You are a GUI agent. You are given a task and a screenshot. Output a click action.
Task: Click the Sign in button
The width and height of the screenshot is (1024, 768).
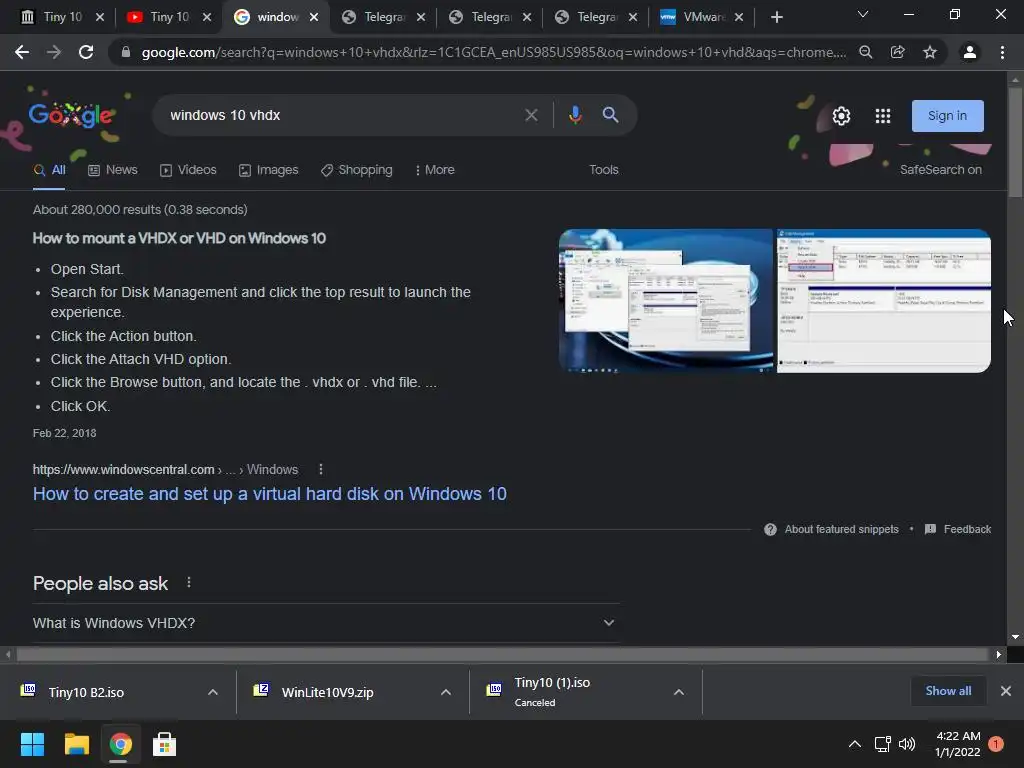click(948, 116)
